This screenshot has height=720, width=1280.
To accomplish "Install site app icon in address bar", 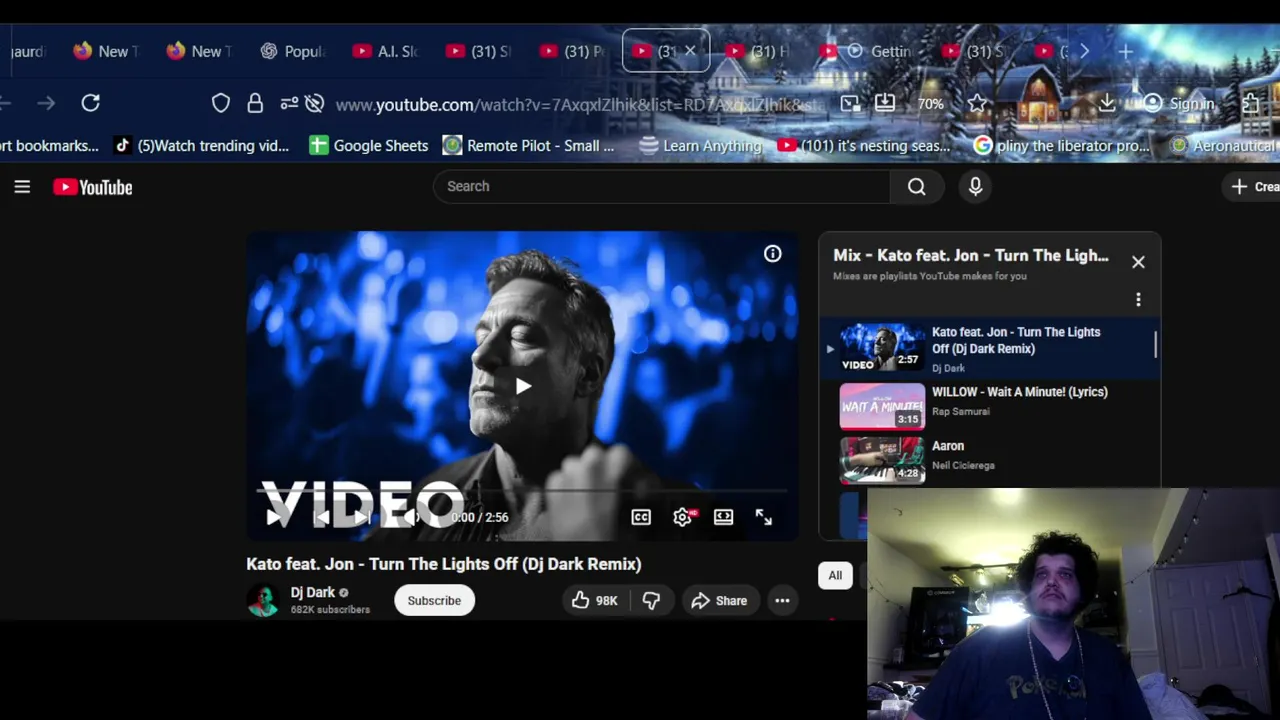I will pyautogui.click(x=885, y=103).
